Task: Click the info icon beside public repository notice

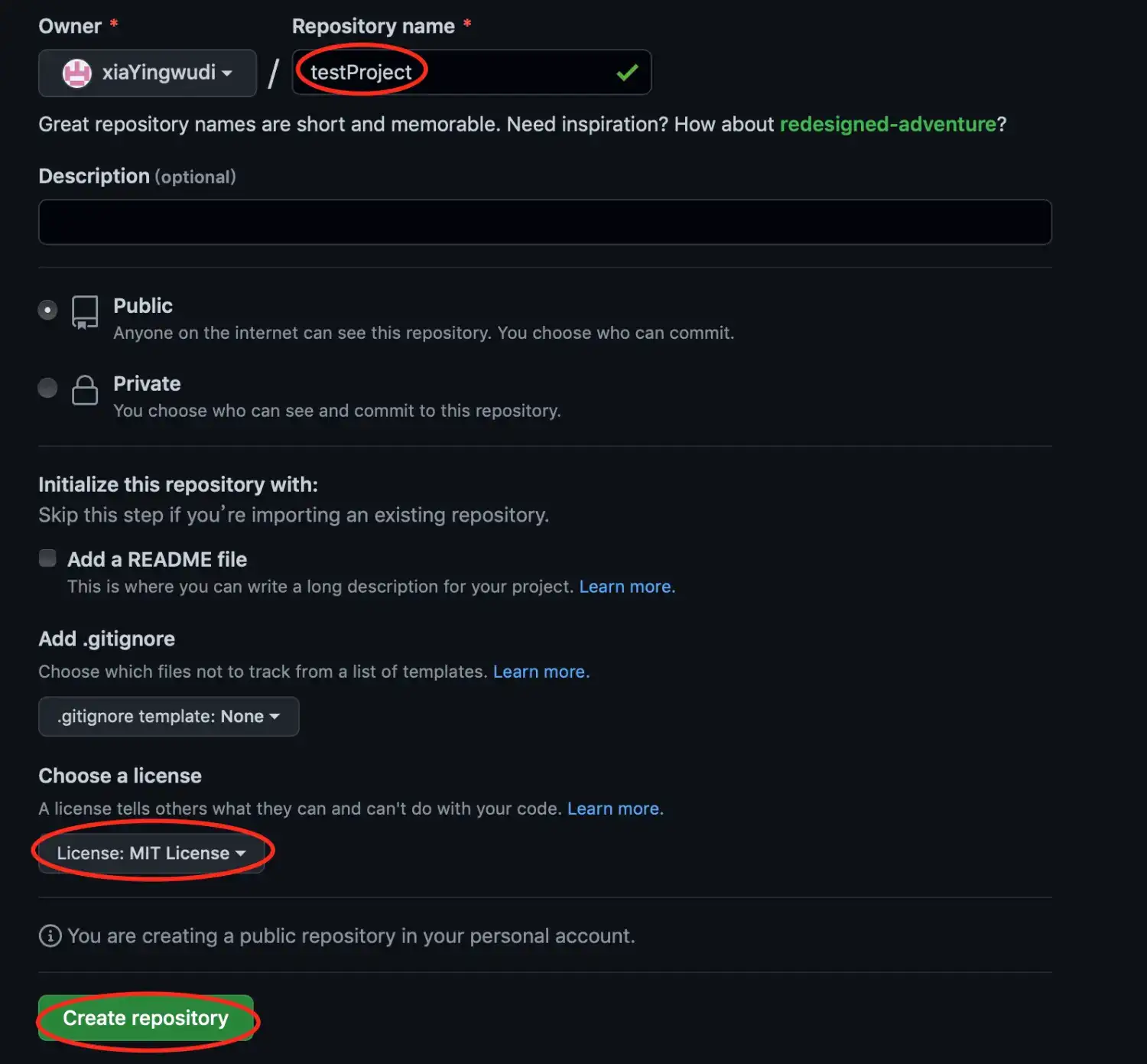Action: pyautogui.click(x=50, y=935)
